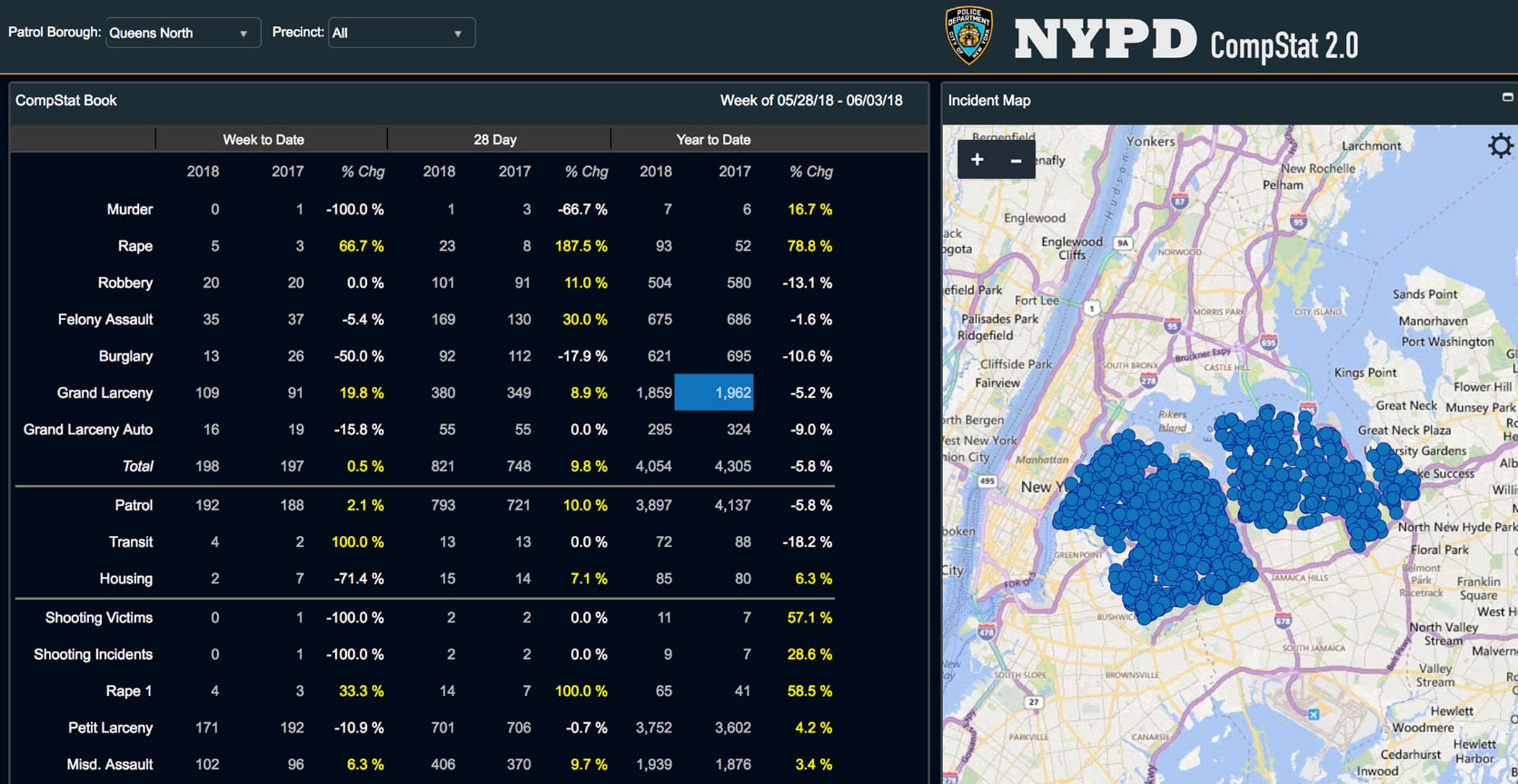Click the 1,859 Grand Larceny 2018 value
The height and width of the screenshot is (784, 1518).
tap(653, 393)
